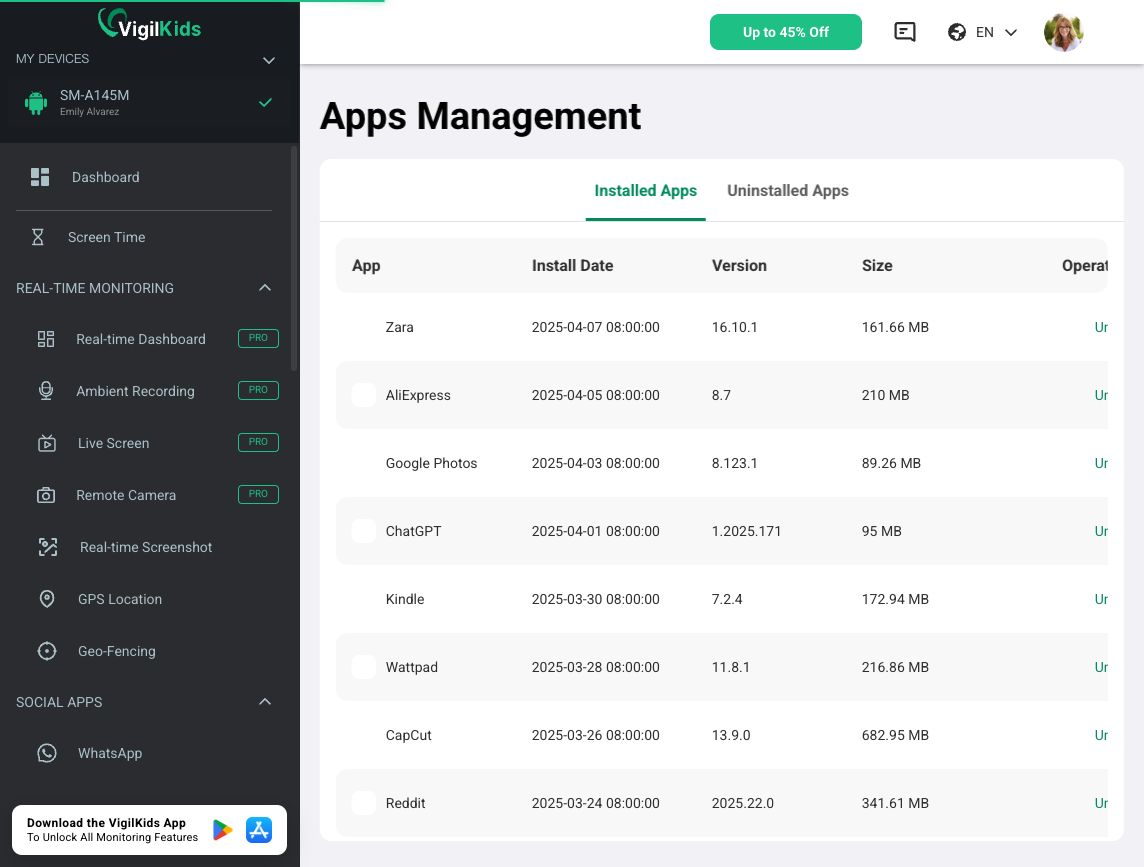Screen dimensions: 1144x867
Task: Click the Ambient Recording microphone icon
Action: point(46,391)
